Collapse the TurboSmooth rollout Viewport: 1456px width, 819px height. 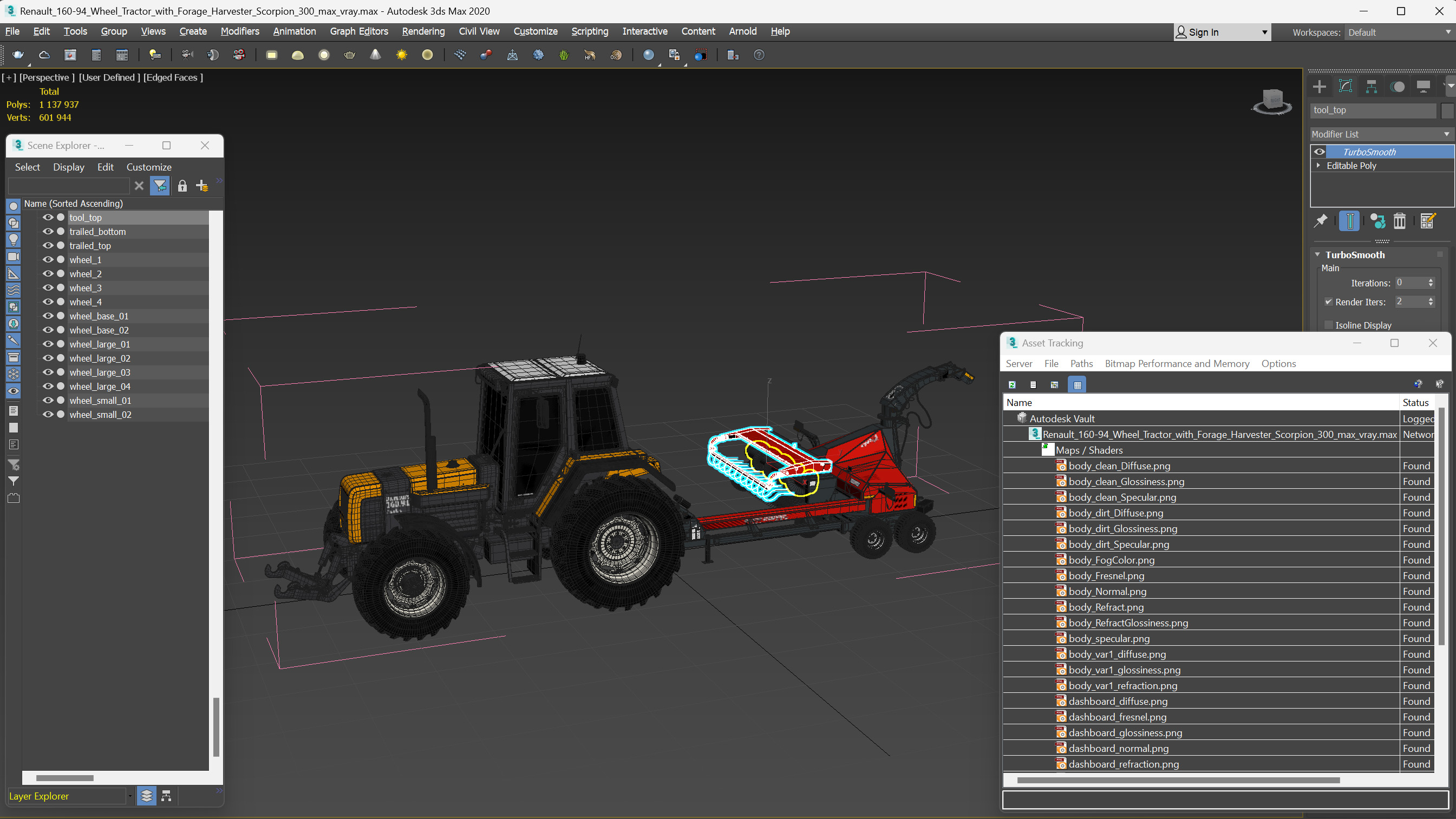(x=1317, y=255)
